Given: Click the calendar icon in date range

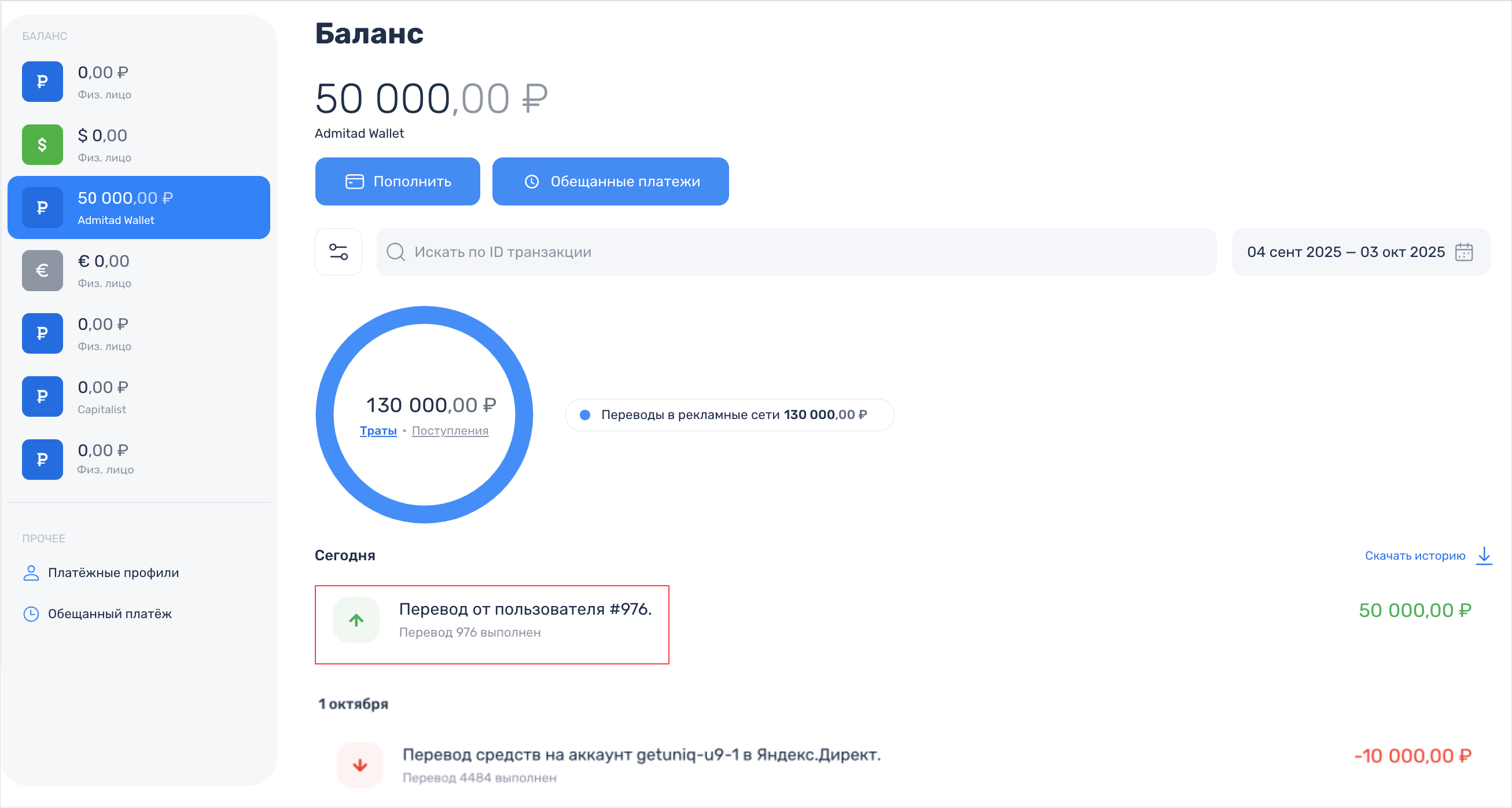Looking at the screenshot, I should click(x=1463, y=252).
